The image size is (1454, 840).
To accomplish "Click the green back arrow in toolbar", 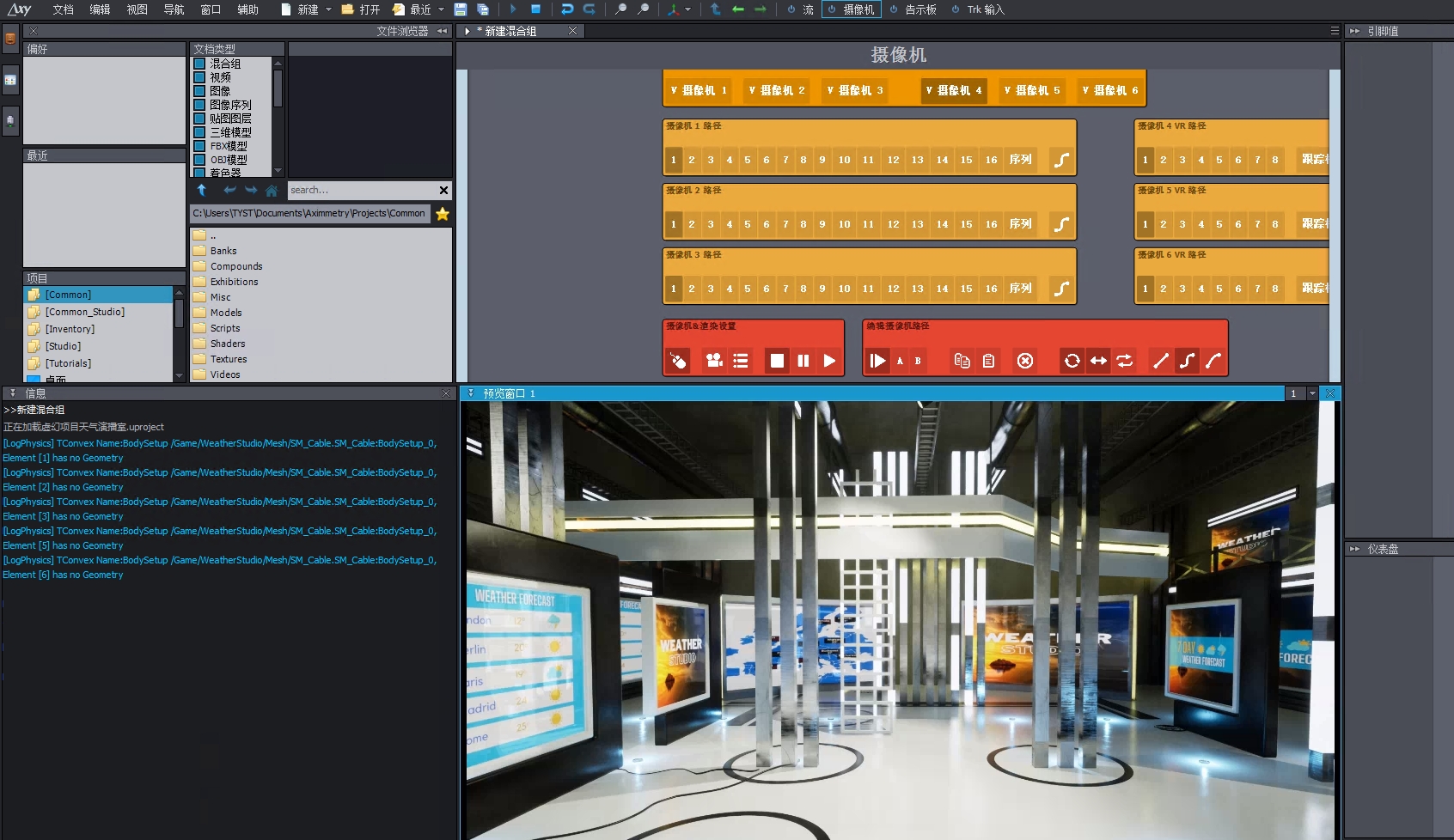I will (x=738, y=9).
